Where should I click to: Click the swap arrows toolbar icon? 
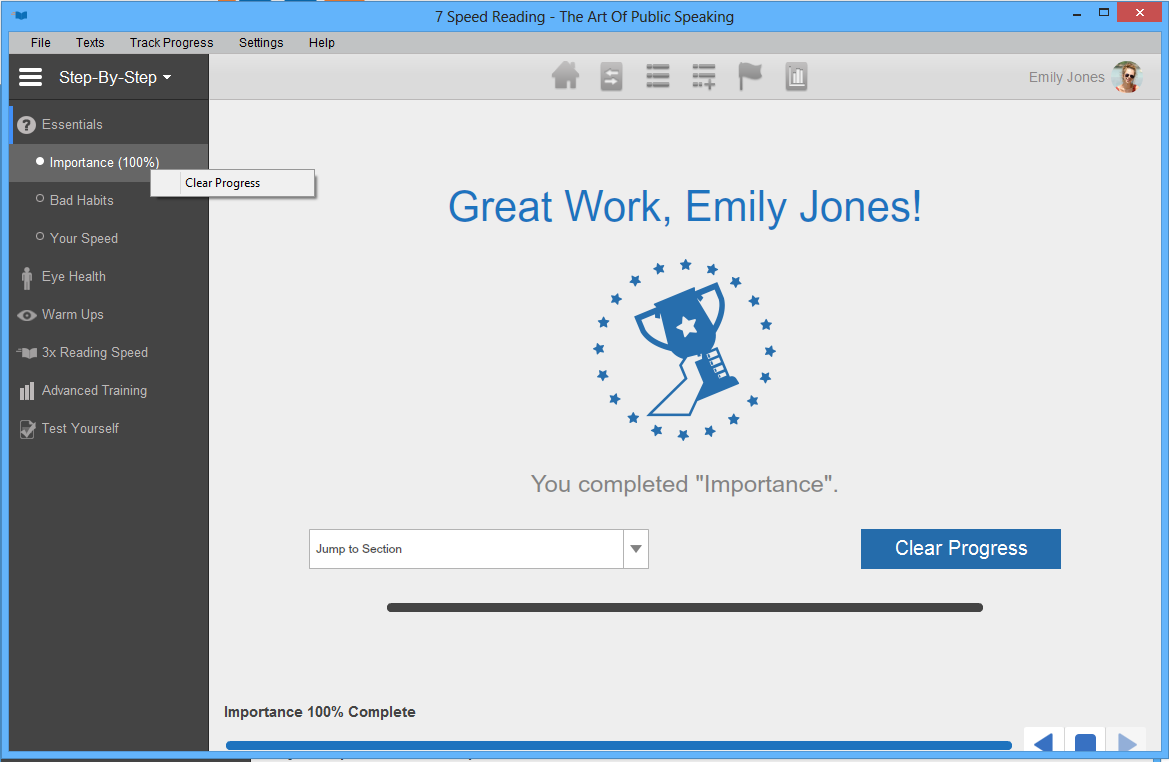(611, 77)
